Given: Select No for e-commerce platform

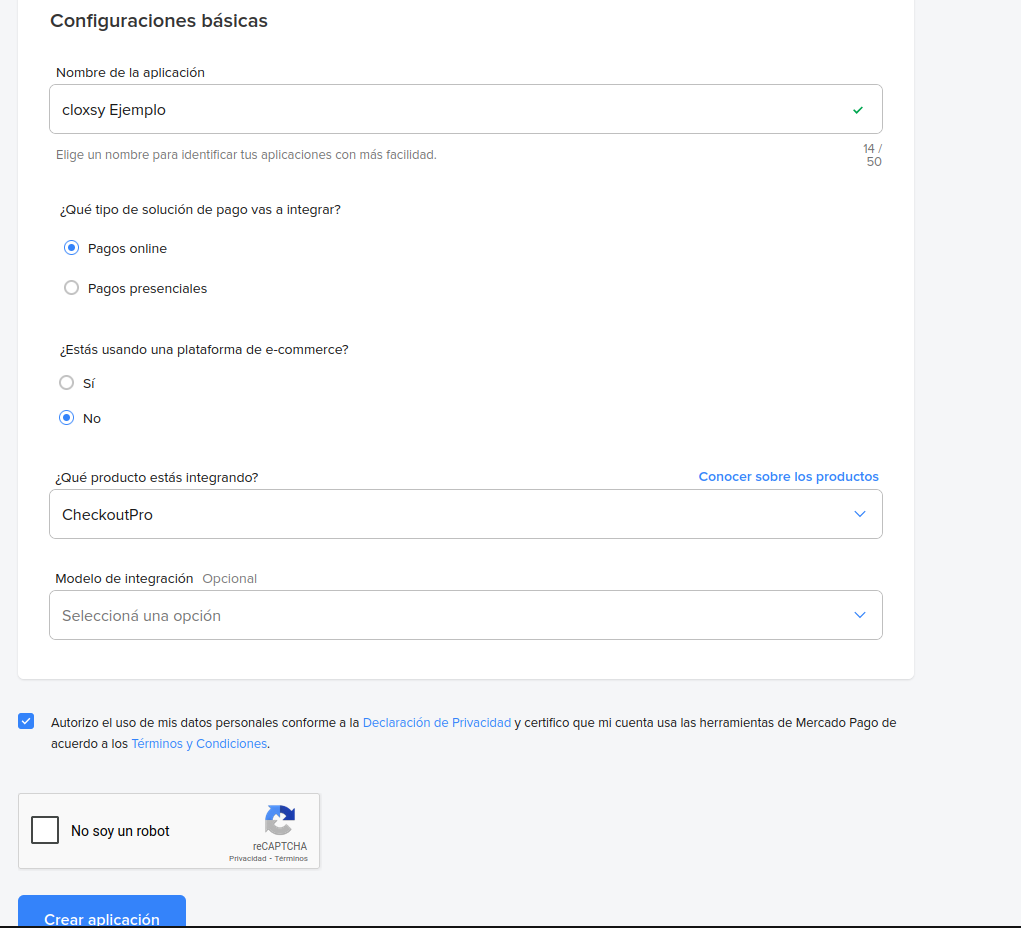Looking at the screenshot, I should pyautogui.click(x=67, y=418).
